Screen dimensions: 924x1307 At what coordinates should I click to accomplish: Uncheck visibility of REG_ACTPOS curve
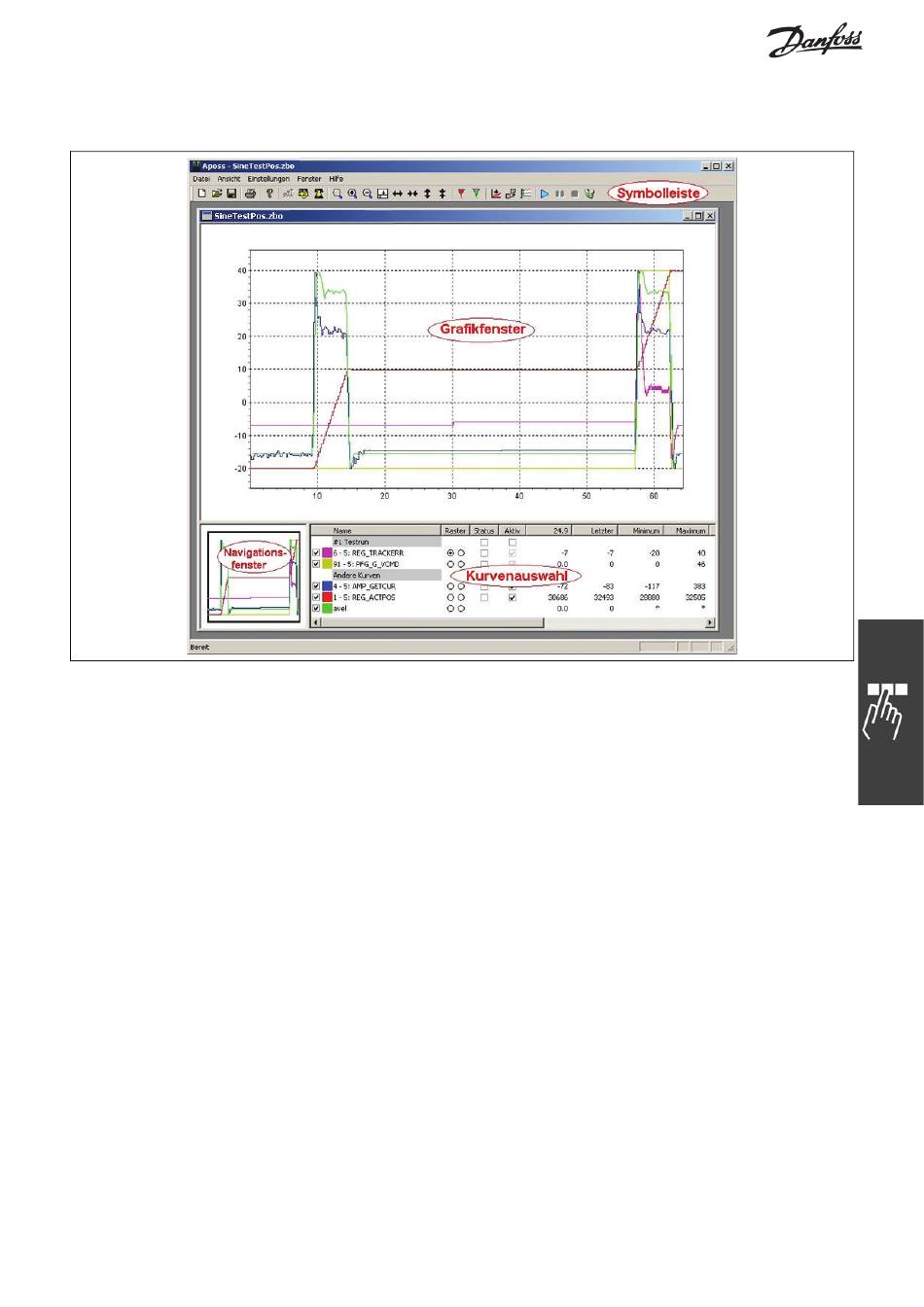[x=316, y=597]
